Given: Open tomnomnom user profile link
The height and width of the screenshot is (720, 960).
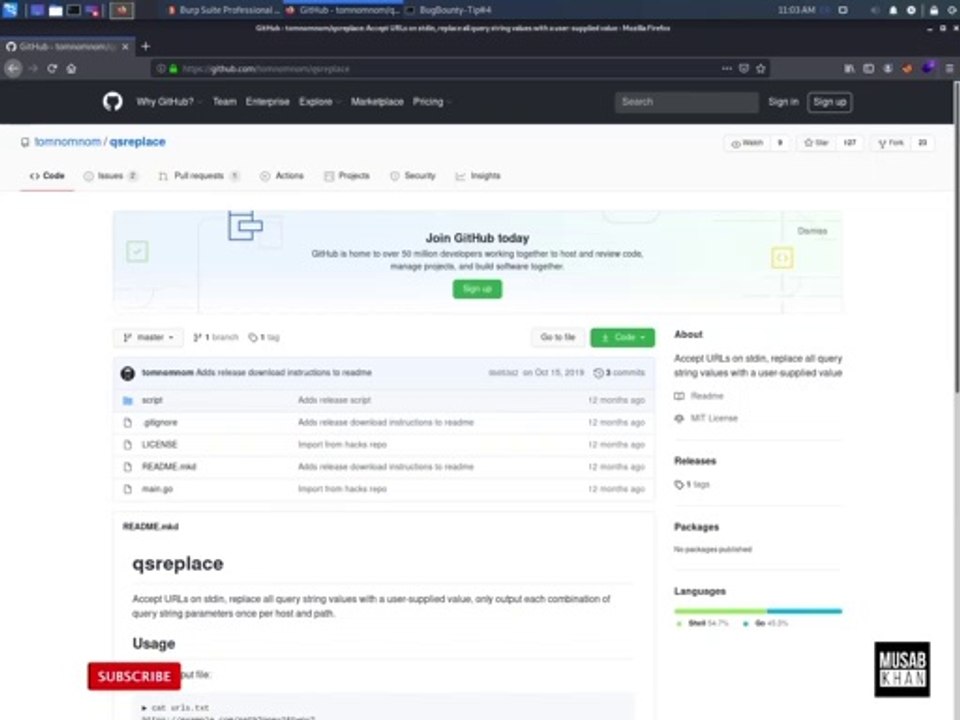Looking at the screenshot, I should pos(67,142).
